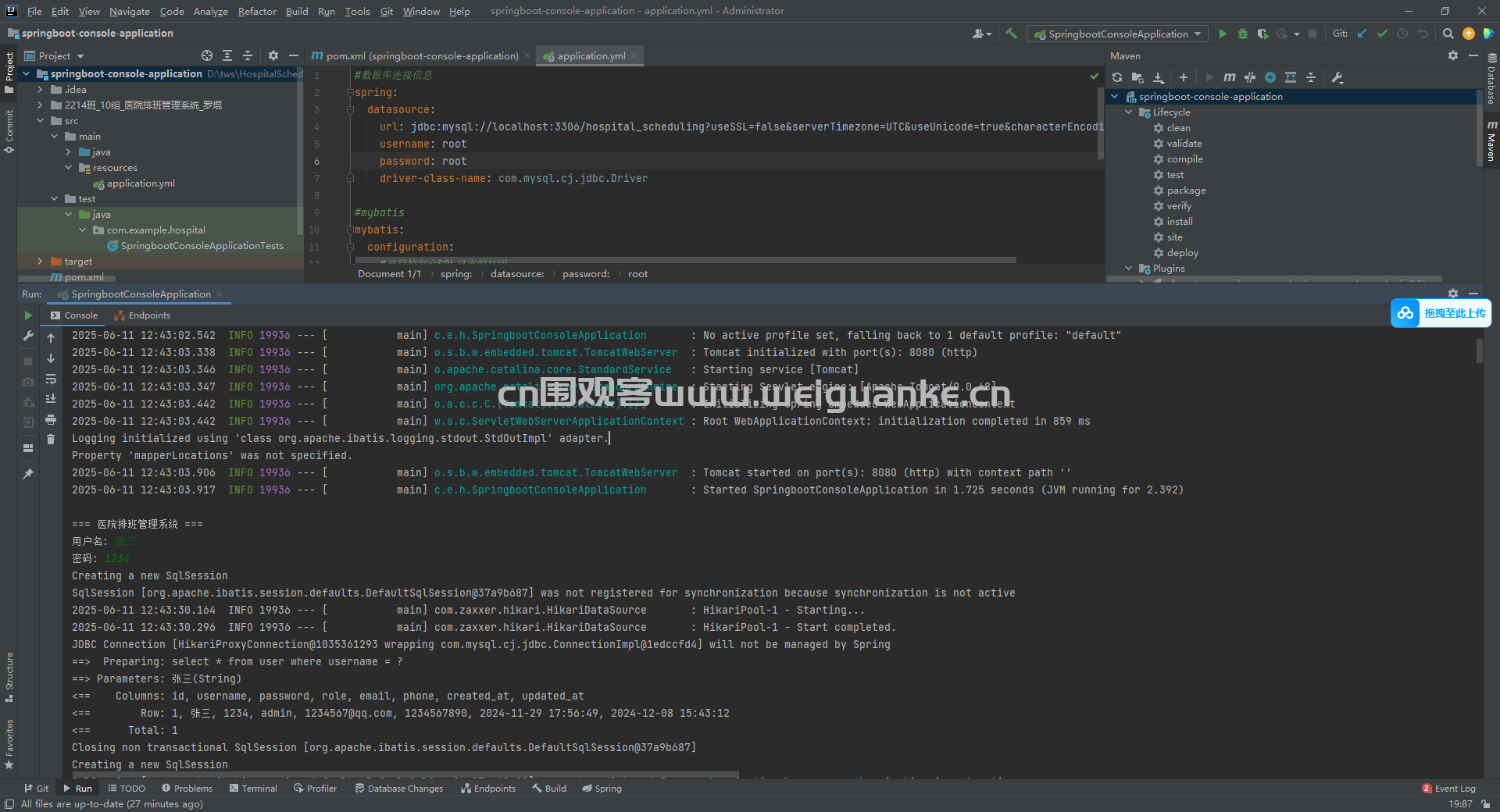Screen dimensions: 1500x812
Task: Open Search Everywhere magnifier icon
Action: tap(1448, 34)
